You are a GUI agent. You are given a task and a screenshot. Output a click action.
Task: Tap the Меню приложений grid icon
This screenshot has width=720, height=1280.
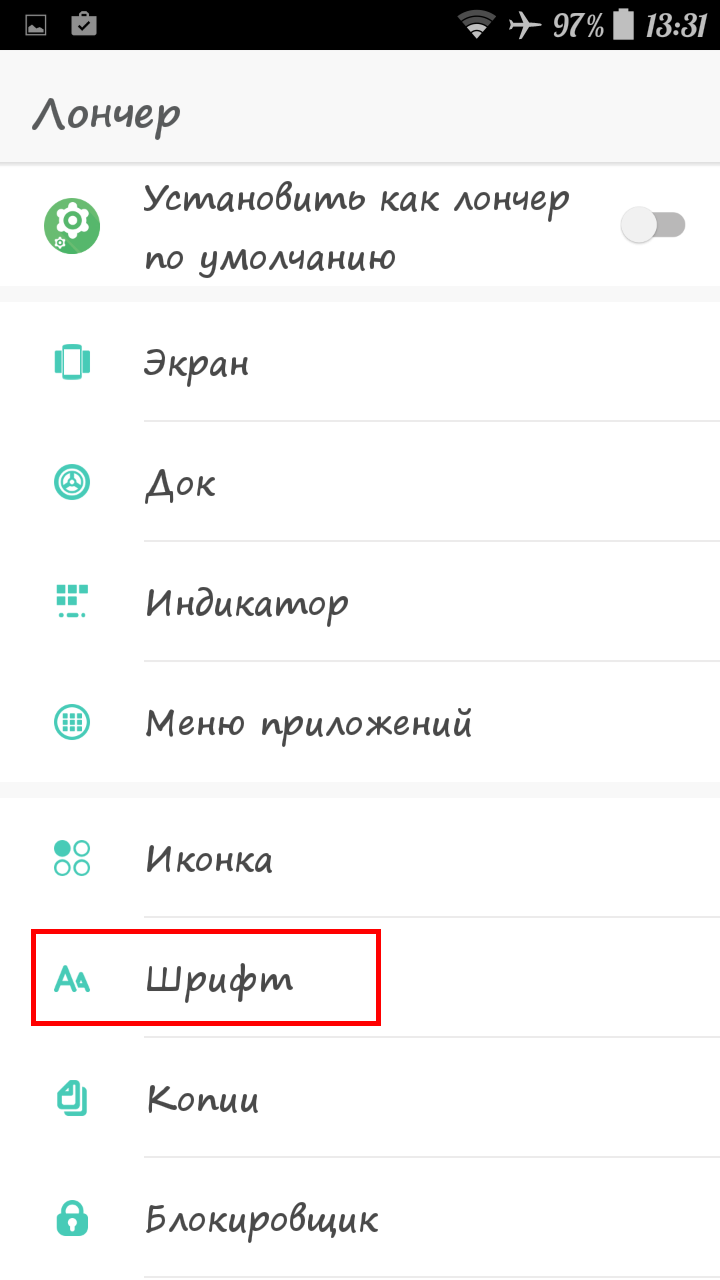coord(72,721)
